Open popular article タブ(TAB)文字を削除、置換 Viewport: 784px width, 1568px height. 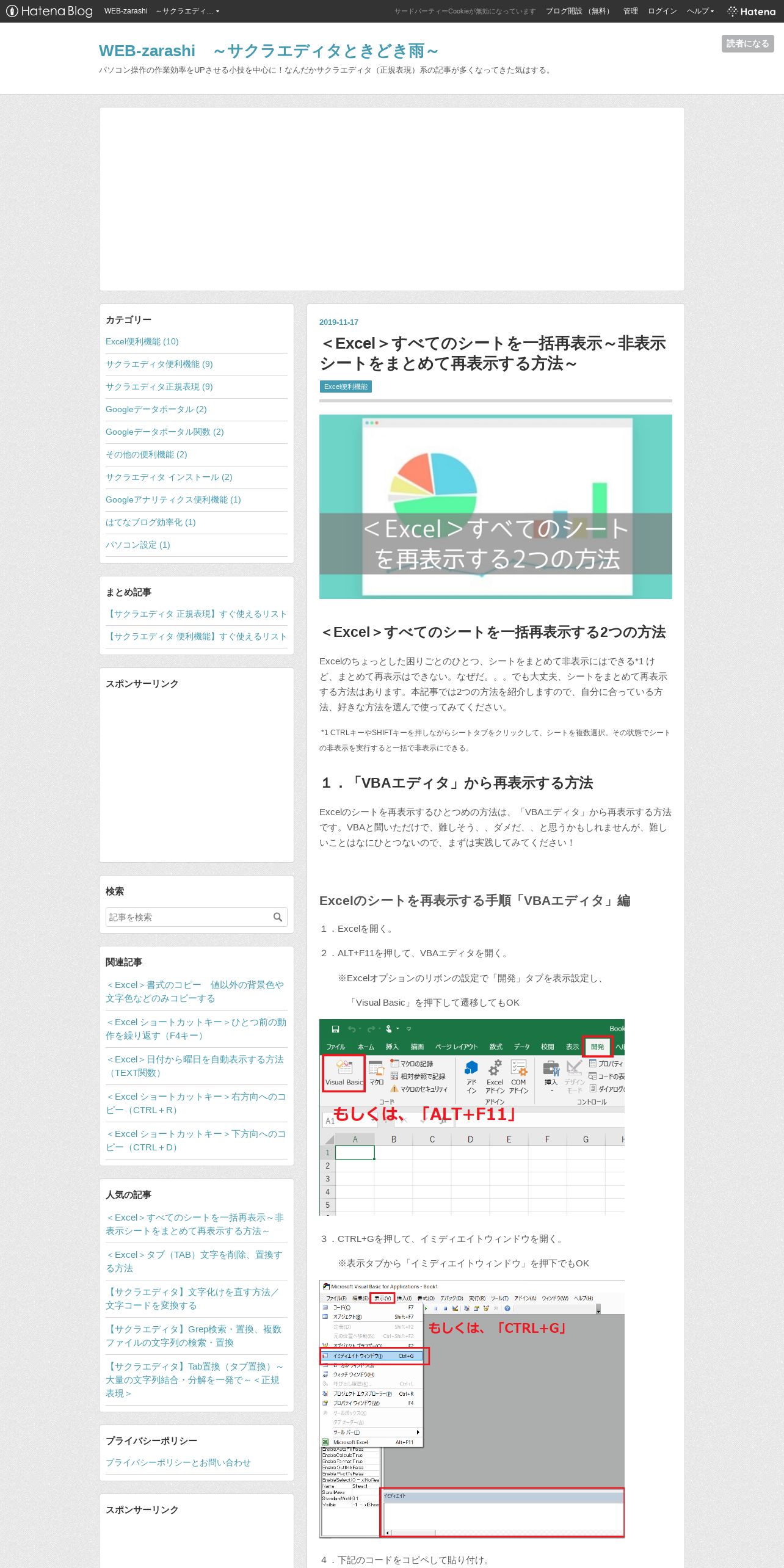click(194, 1261)
